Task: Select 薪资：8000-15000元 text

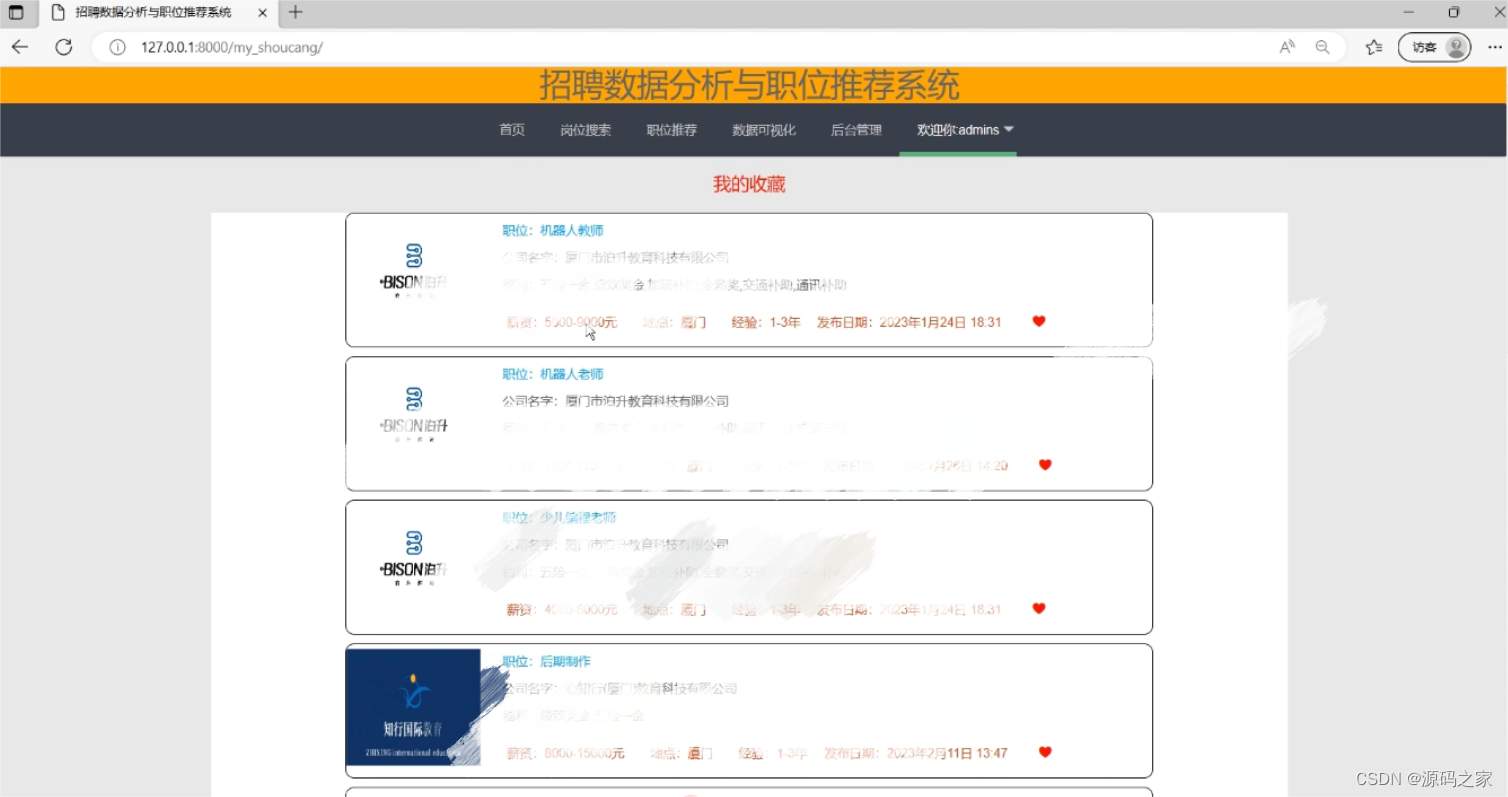Action: click(566, 753)
